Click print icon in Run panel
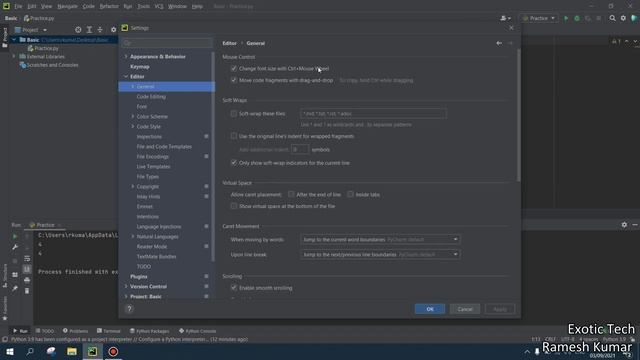The height and width of the screenshot is (360, 640). tap(27, 280)
